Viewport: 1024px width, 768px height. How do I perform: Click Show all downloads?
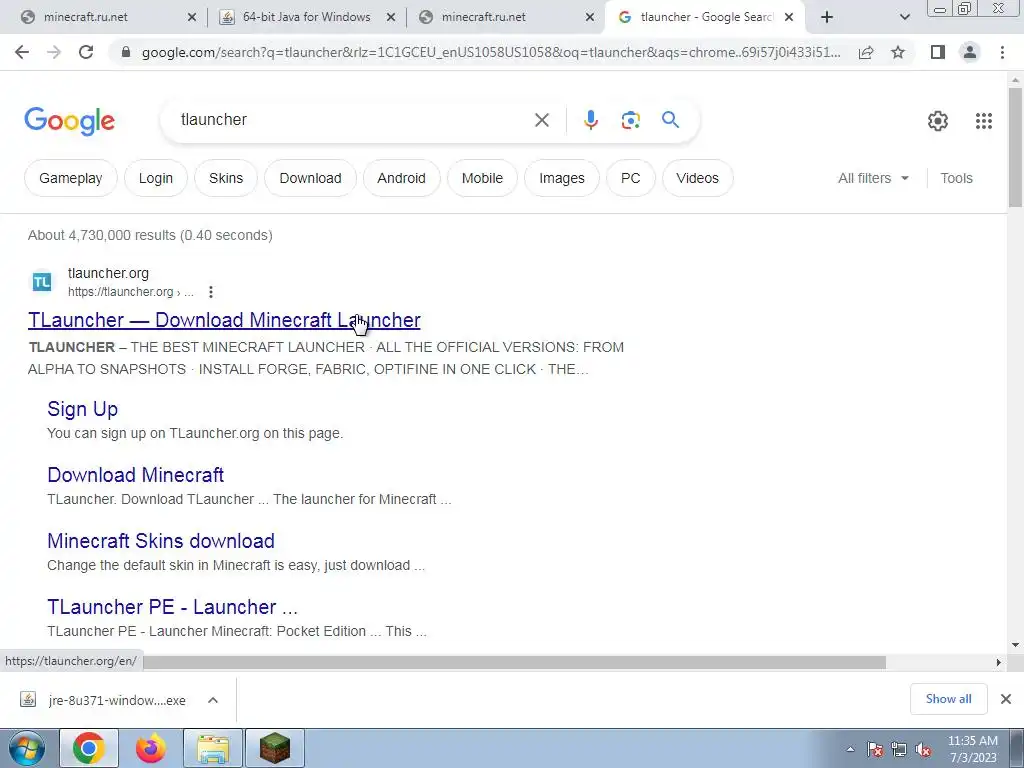point(948,699)
